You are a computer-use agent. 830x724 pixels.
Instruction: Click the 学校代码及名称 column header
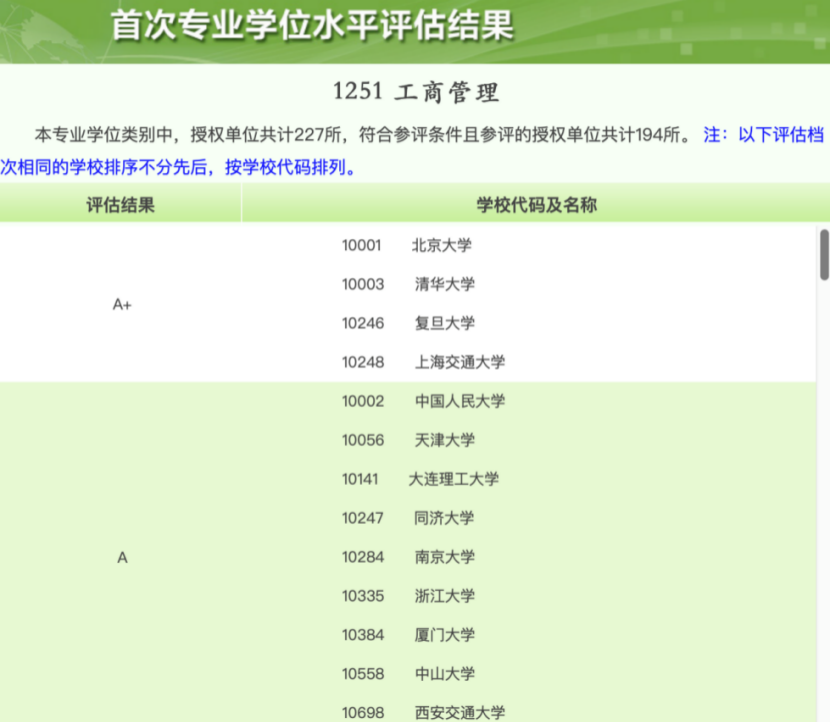pos(537,205)
